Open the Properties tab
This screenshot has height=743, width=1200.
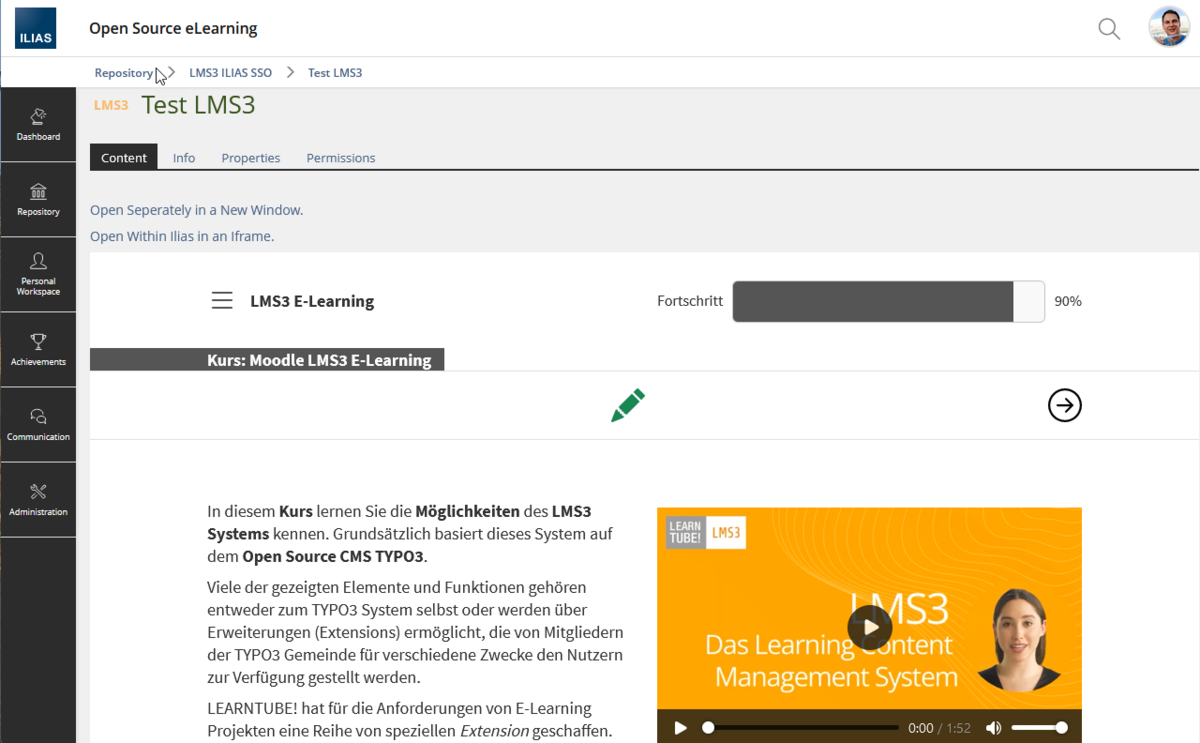(250, 158)
